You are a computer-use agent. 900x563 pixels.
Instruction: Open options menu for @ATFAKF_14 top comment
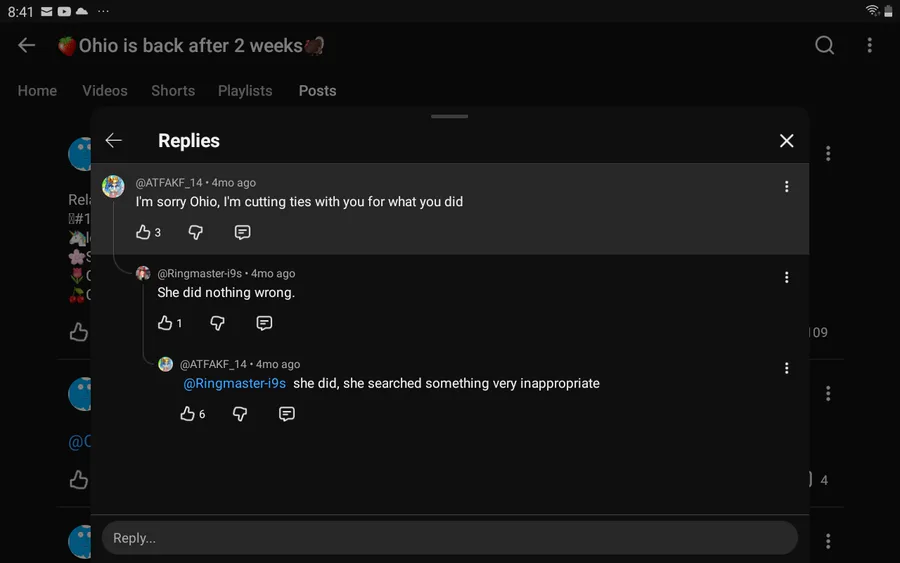tap(786, 187)
